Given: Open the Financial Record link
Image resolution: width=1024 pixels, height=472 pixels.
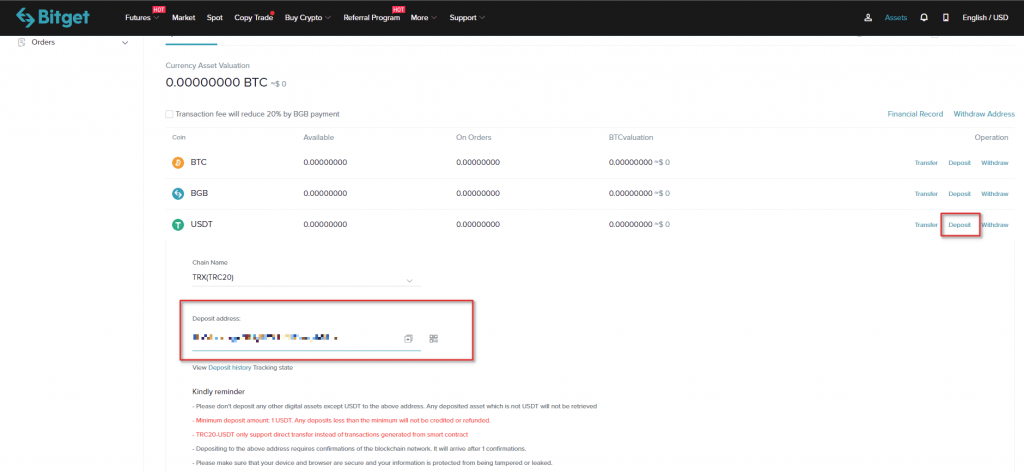Looking at the screenshot, I should pyautogui.click(x=915, y=114).
